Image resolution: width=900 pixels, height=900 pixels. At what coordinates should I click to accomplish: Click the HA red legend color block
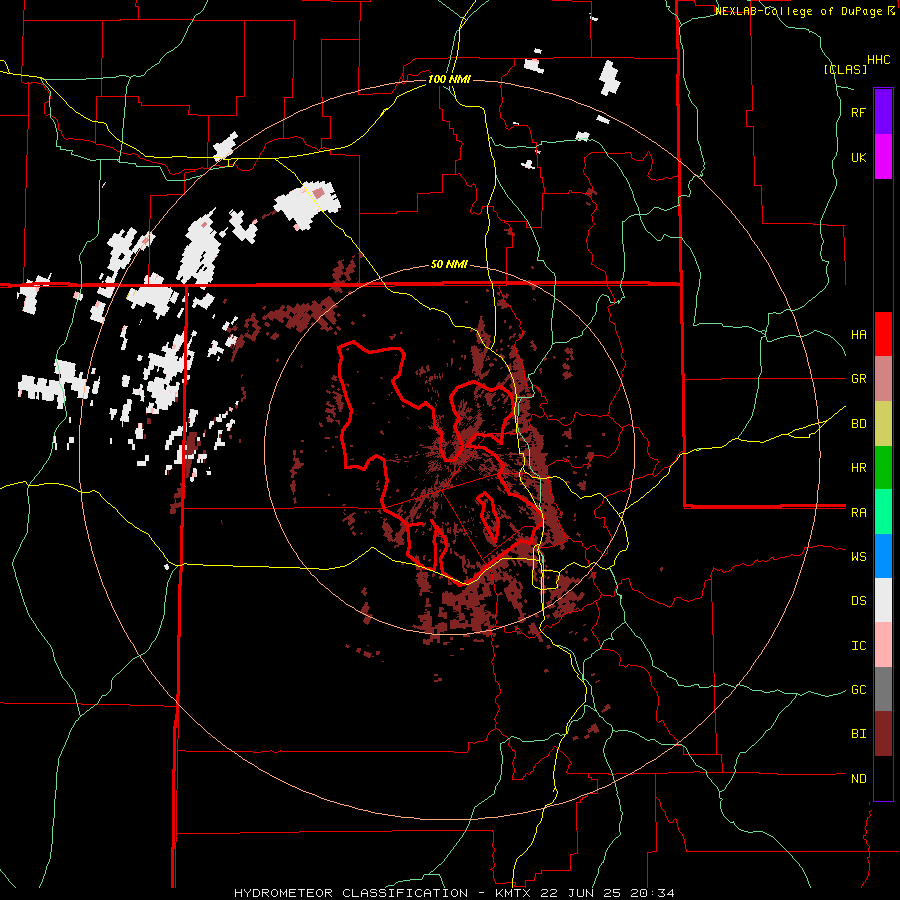pos(883,334)
